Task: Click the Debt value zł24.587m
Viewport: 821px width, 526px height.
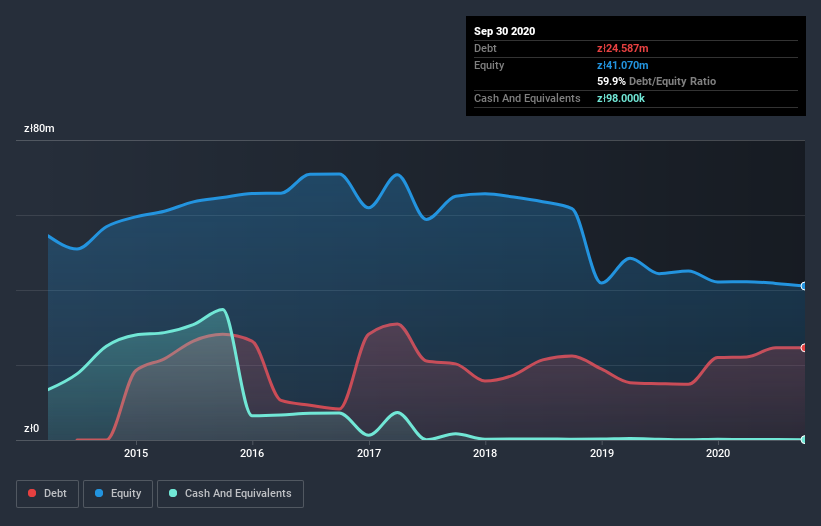Action: coord(623,48)
